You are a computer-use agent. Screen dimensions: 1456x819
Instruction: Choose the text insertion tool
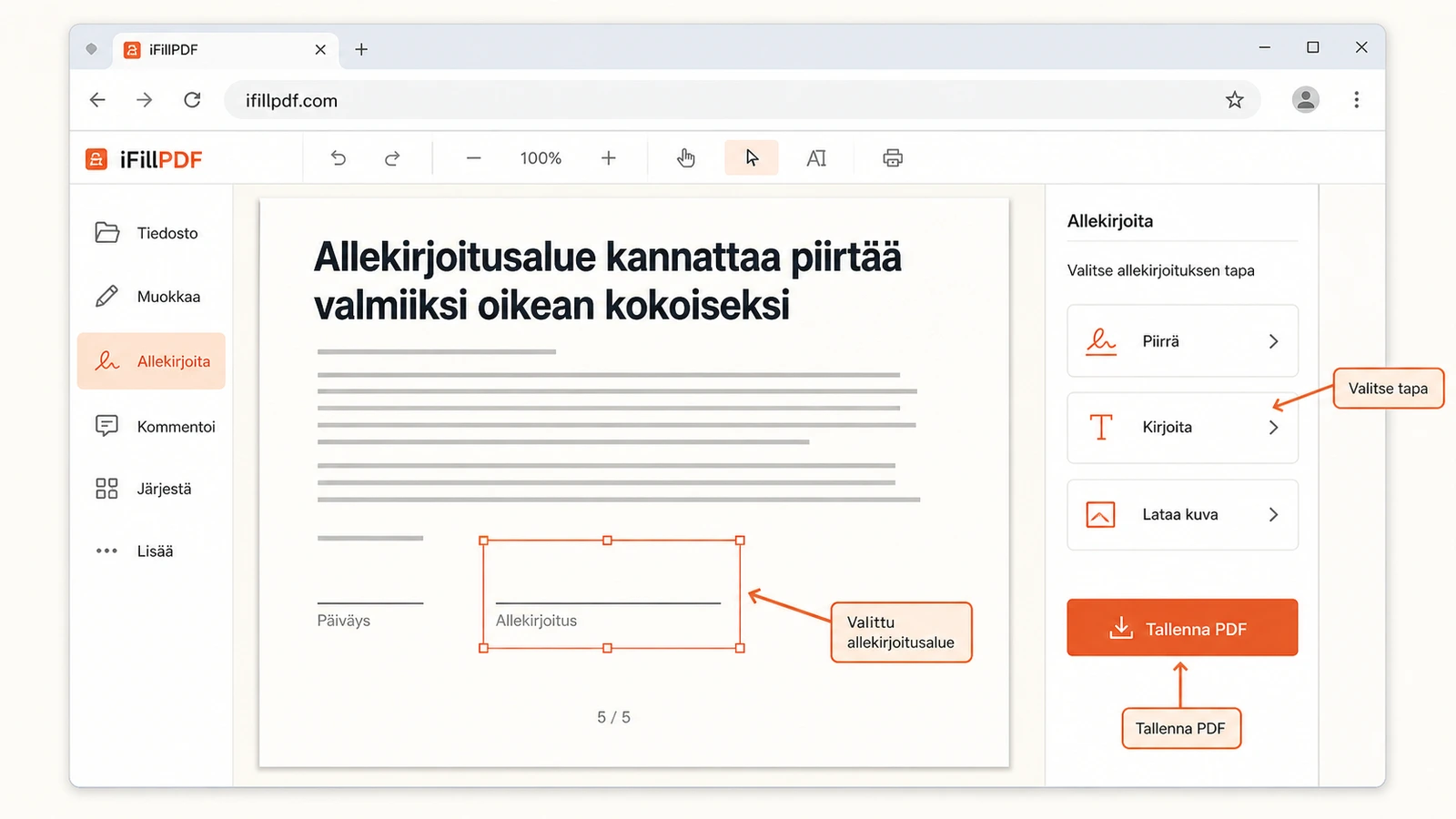click(816, 158)
